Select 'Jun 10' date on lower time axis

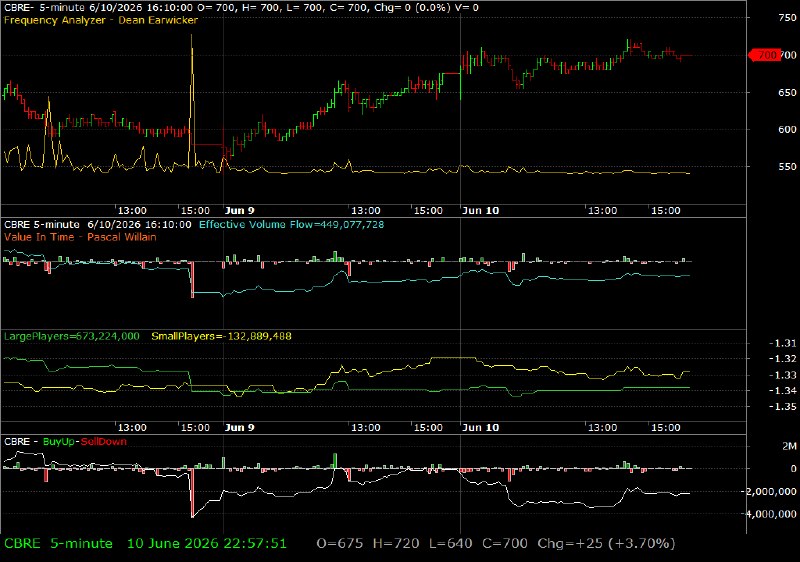click(481, 427)
